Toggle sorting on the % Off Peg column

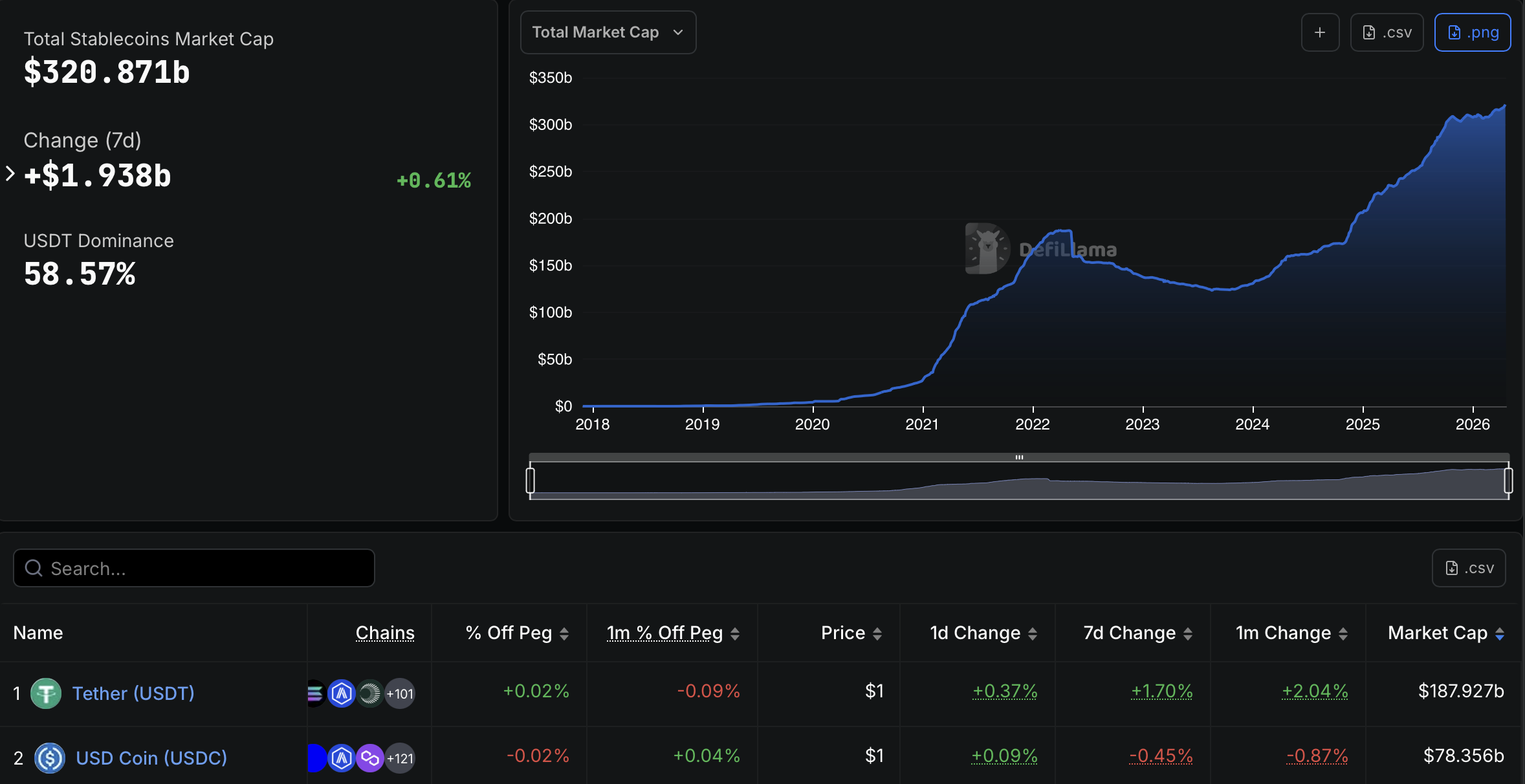(564, 633)
